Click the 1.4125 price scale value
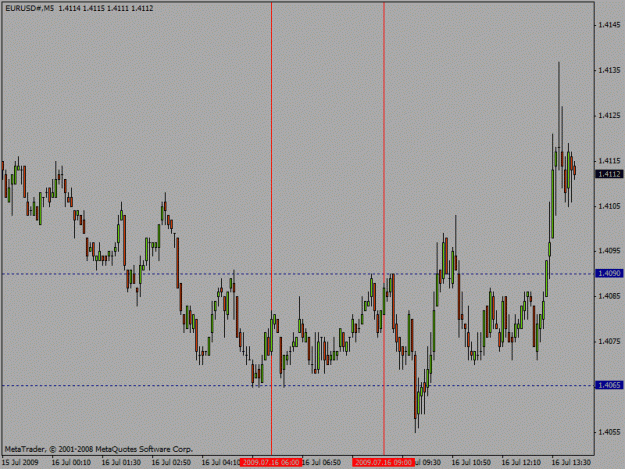Viewport: 625px width, 469px height. coord(609,116)
